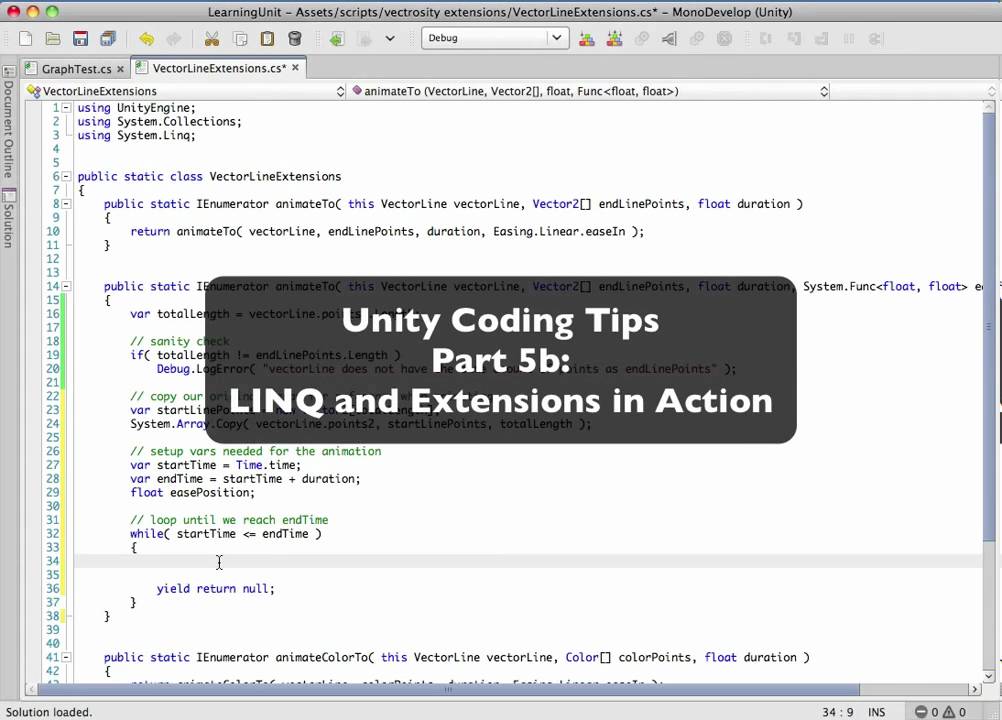Click the 34 : 9 cursor position indicator
Image resolution: width=1002 pixels, height=720 pixels.
838,712
